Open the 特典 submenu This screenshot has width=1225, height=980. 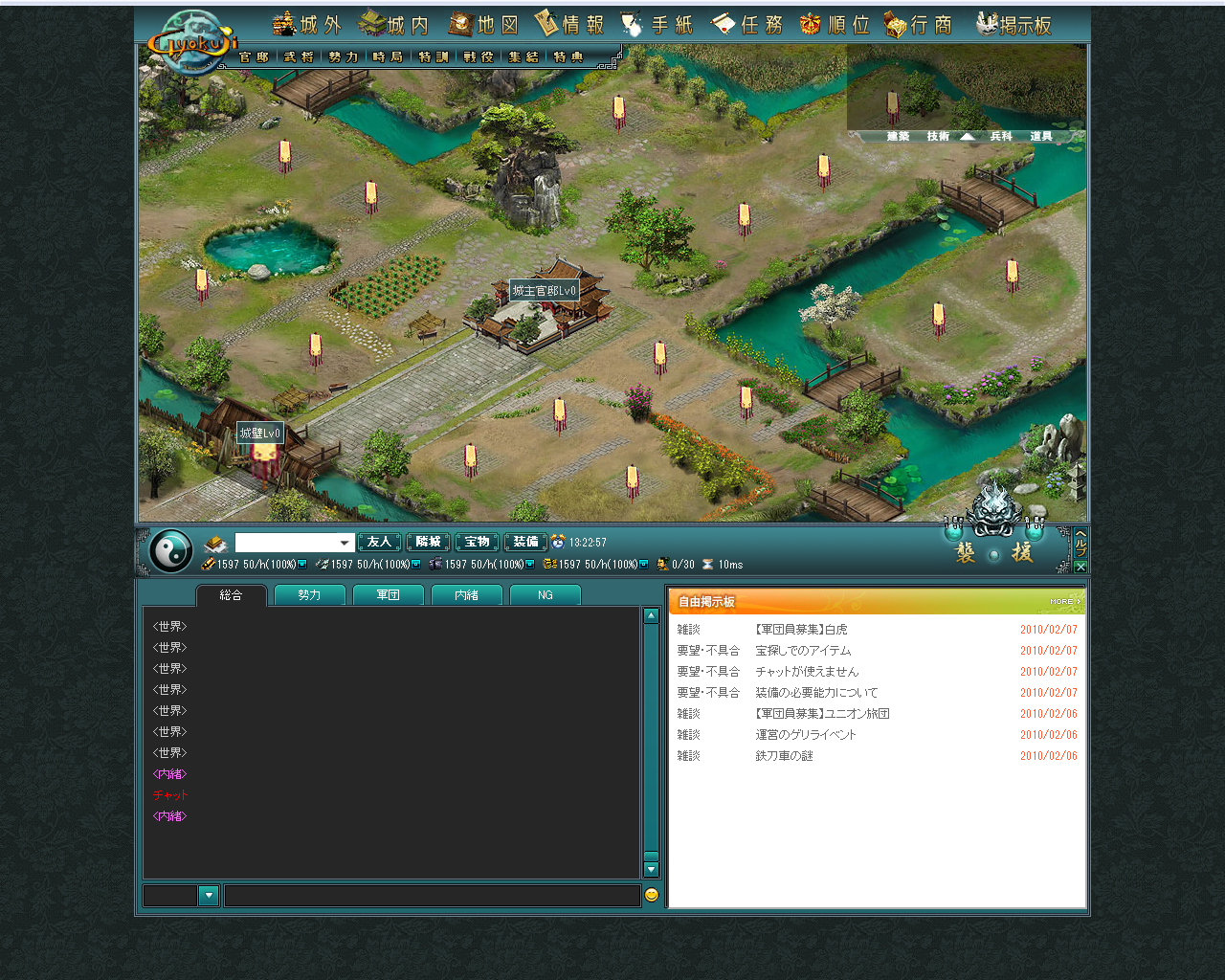click(568, 57)
